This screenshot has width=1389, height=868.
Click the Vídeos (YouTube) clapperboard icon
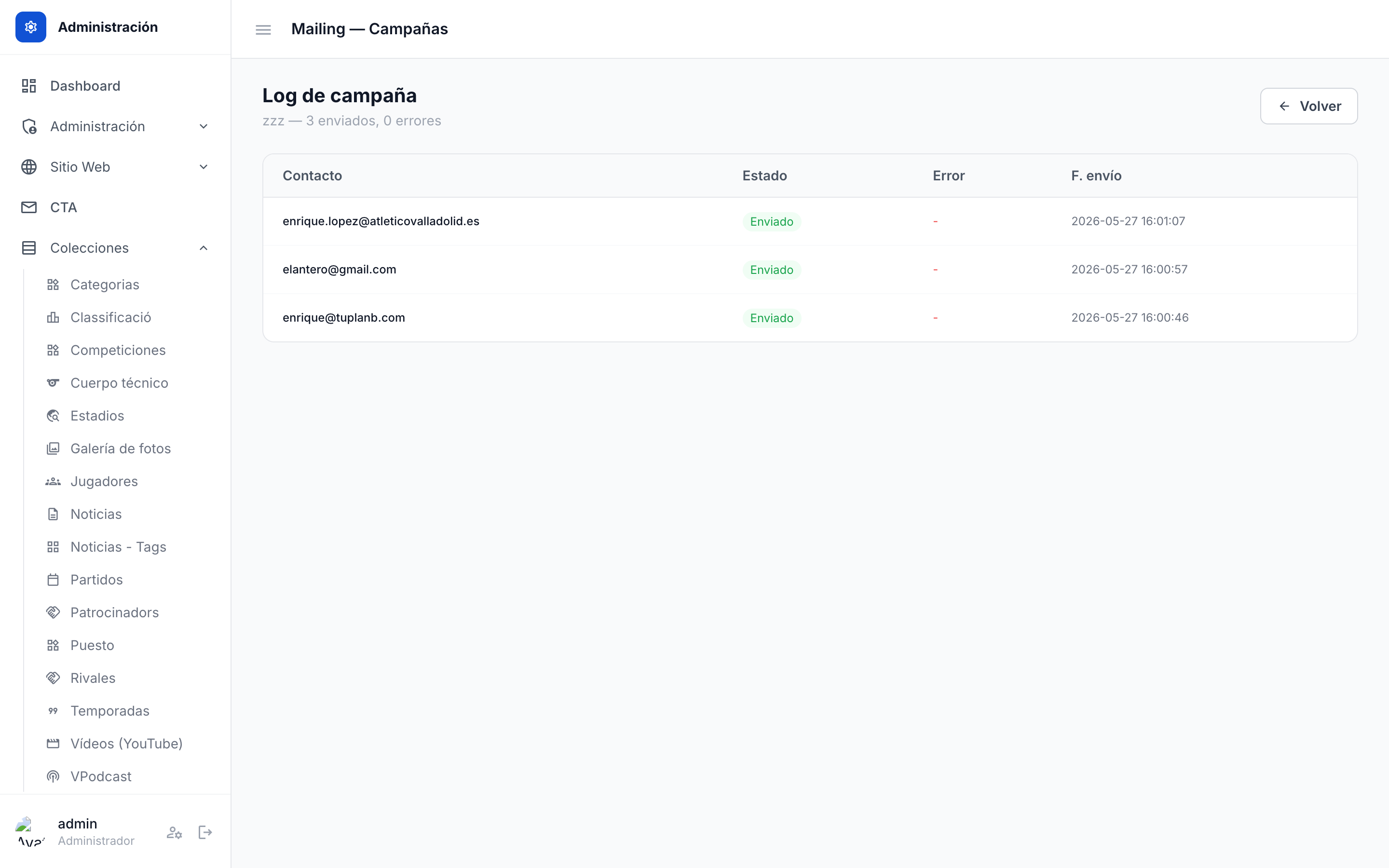(53, 744)
